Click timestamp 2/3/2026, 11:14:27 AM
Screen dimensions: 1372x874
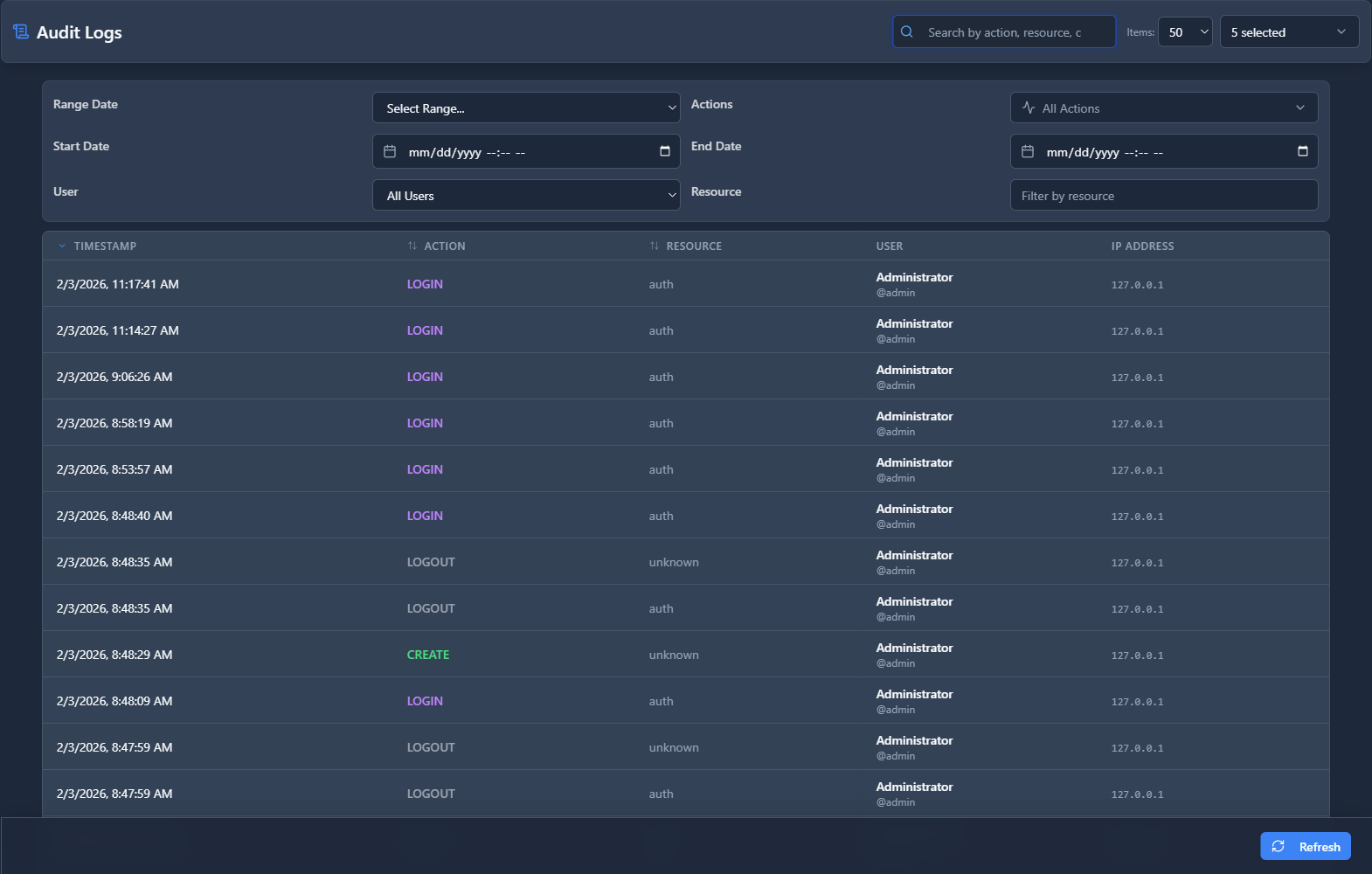(x=118, y=330)
